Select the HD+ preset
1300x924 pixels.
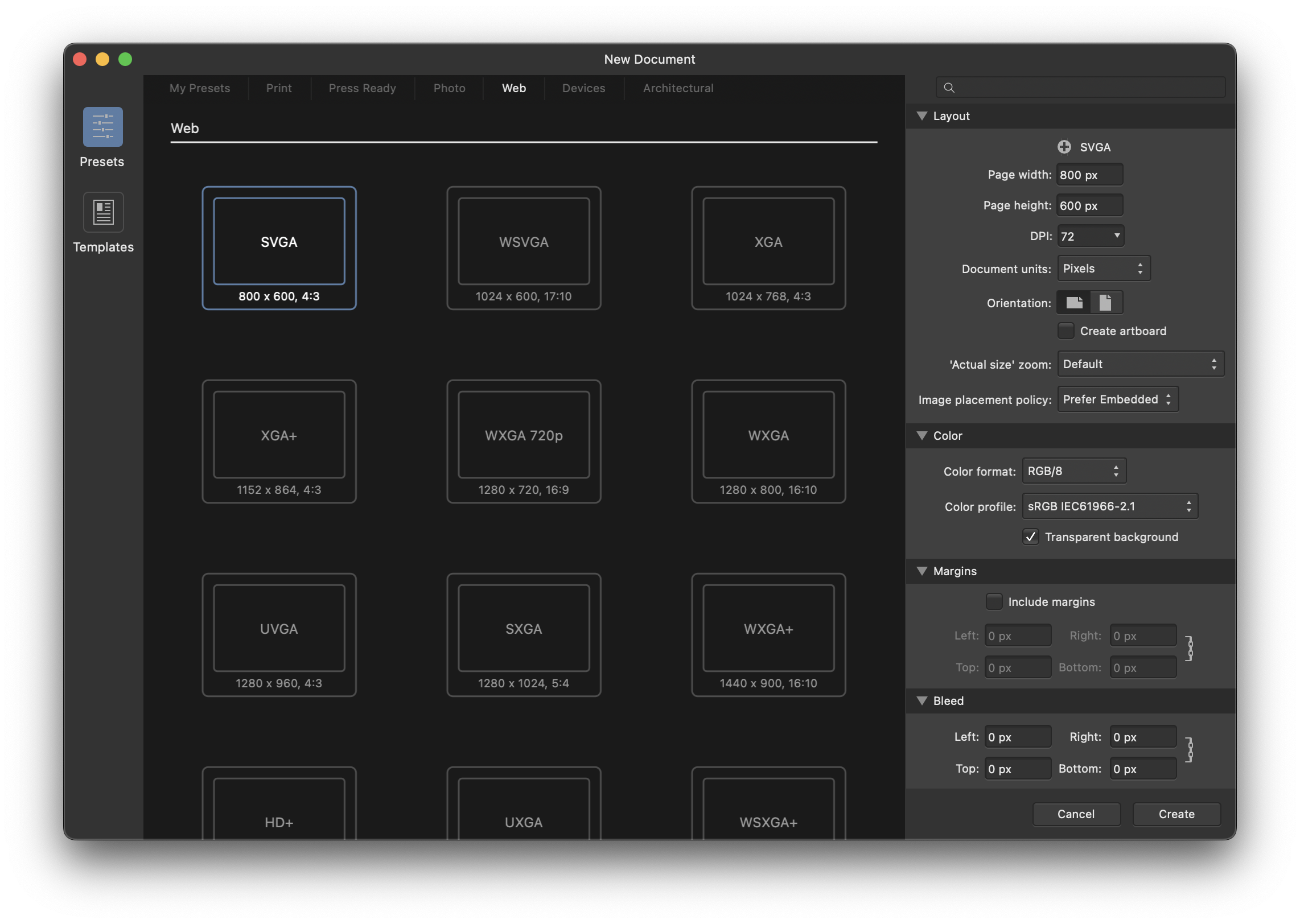pos(279,803)
